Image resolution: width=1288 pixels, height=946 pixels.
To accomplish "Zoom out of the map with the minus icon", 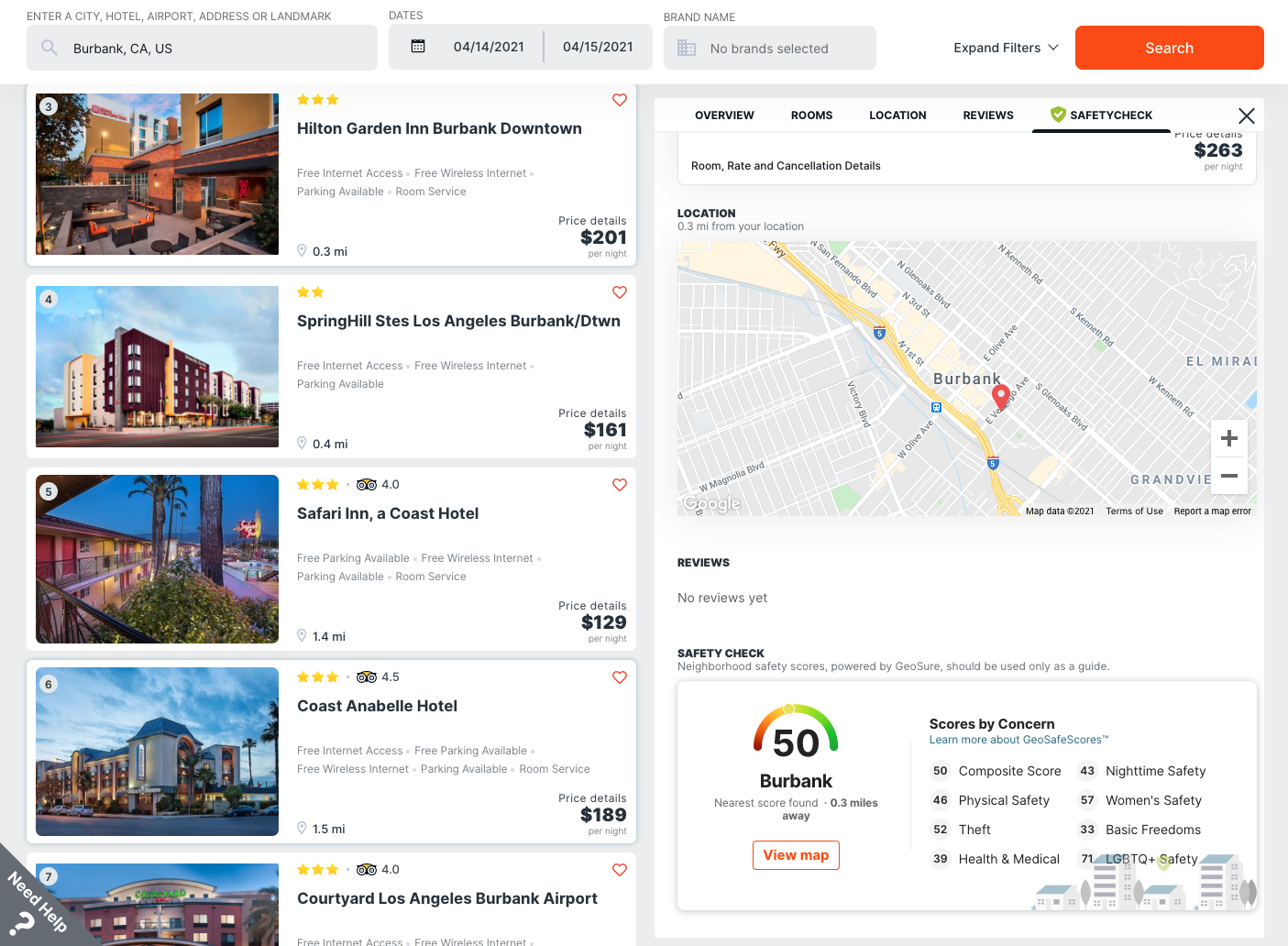I will 1228,476.
